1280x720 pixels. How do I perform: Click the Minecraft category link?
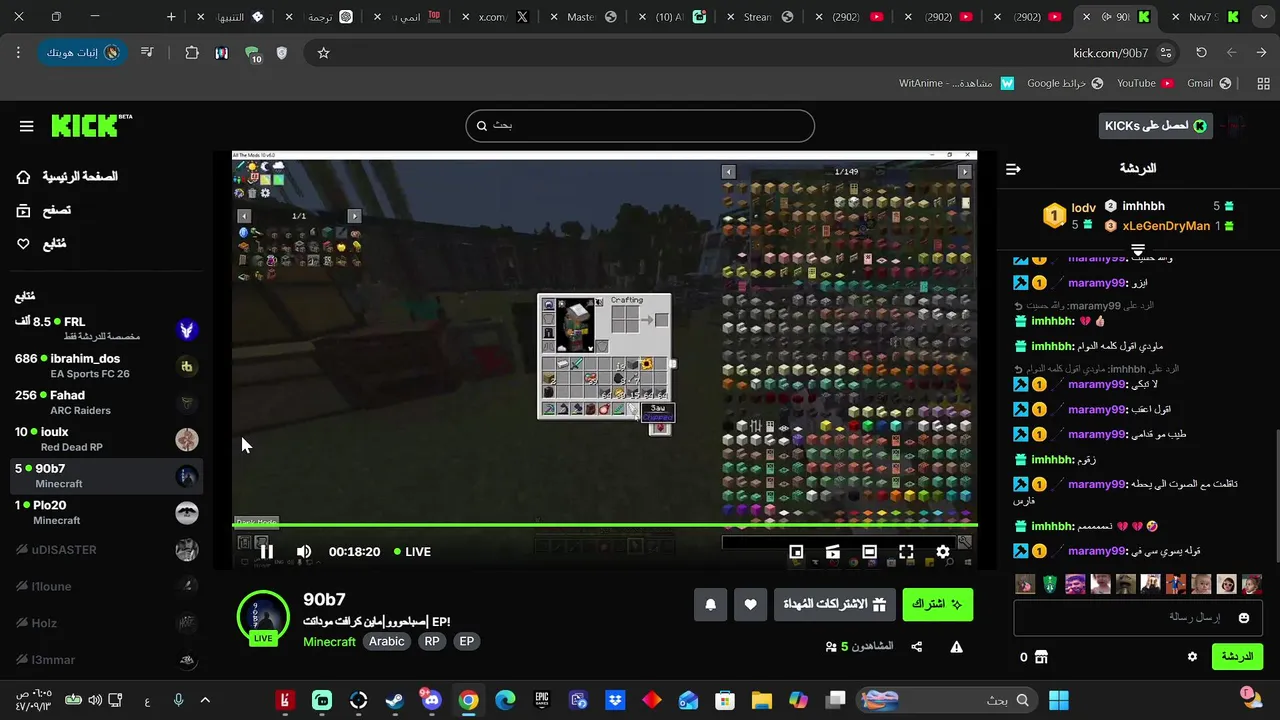[x=329, y=641]
